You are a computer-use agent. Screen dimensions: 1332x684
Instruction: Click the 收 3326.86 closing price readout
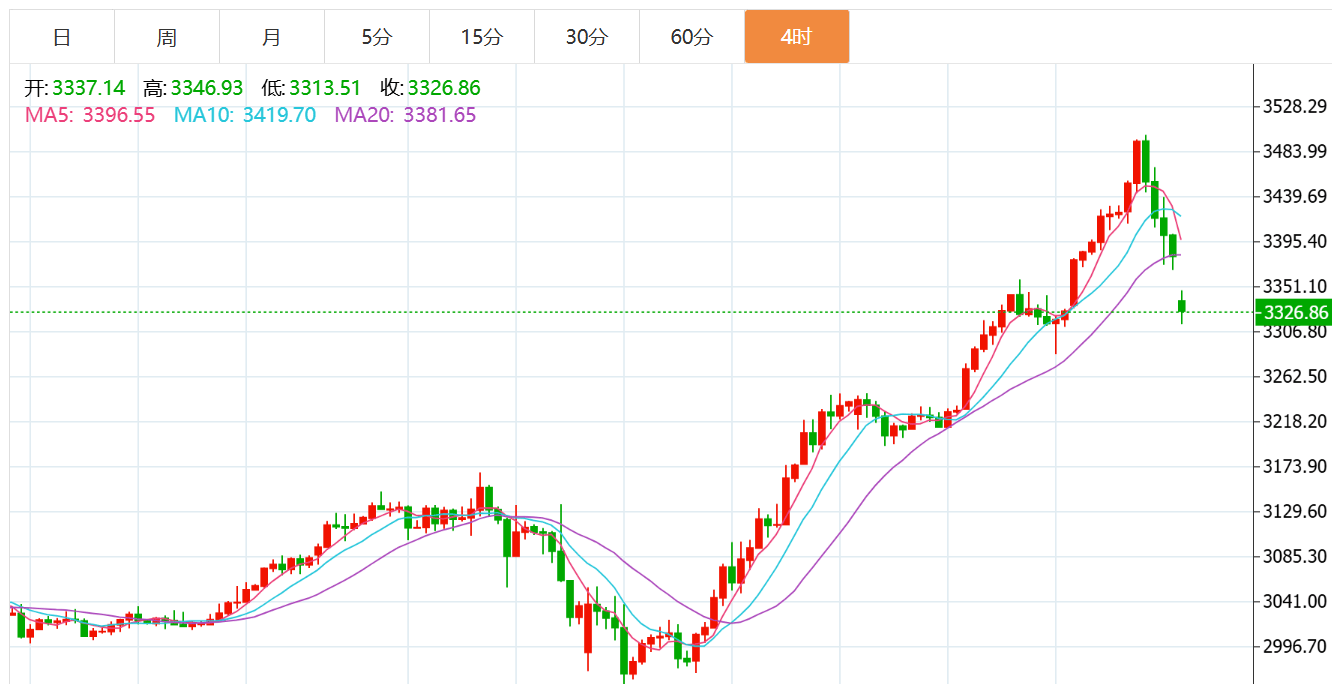point(430,89)
